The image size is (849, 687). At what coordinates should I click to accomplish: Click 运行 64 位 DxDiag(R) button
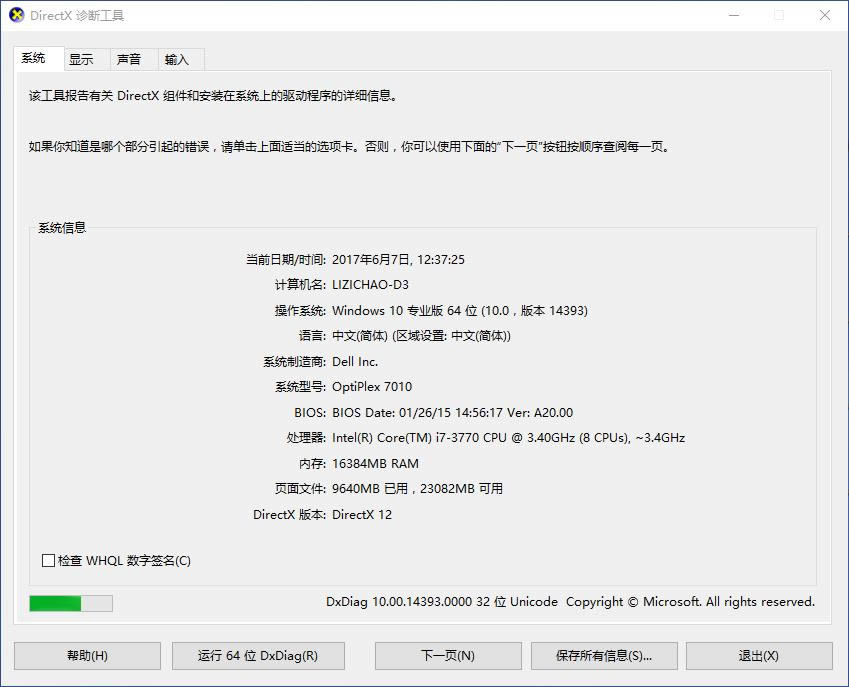tap(258, 656)
